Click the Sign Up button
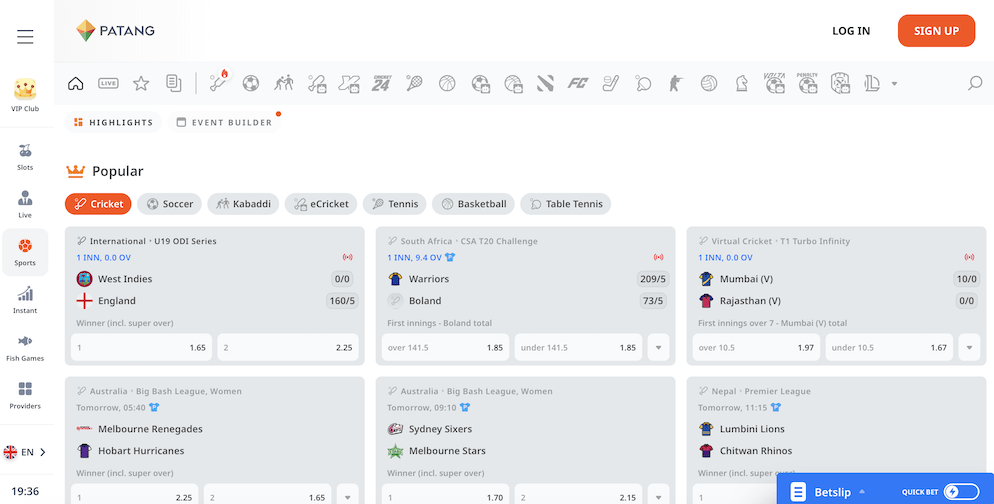Screen dimensions: 994x504 (x=936, y=31)
